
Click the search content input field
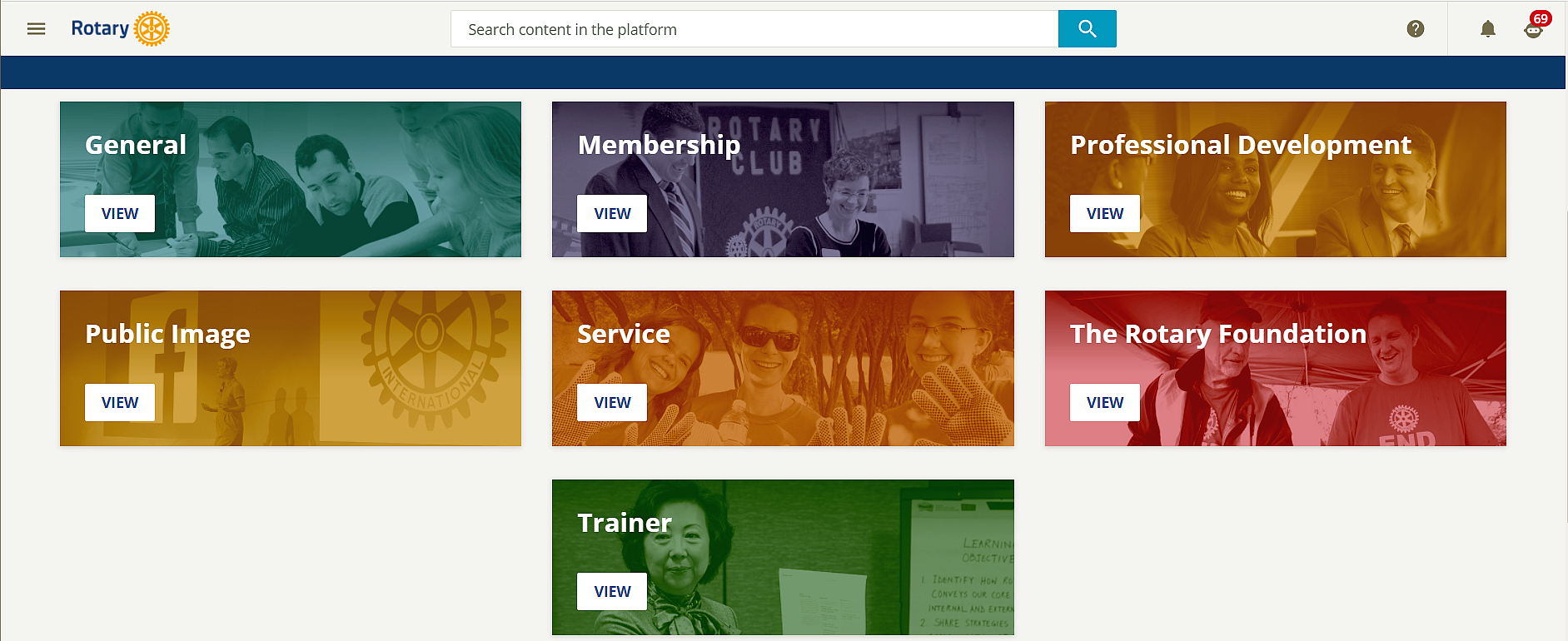[754, 29]
